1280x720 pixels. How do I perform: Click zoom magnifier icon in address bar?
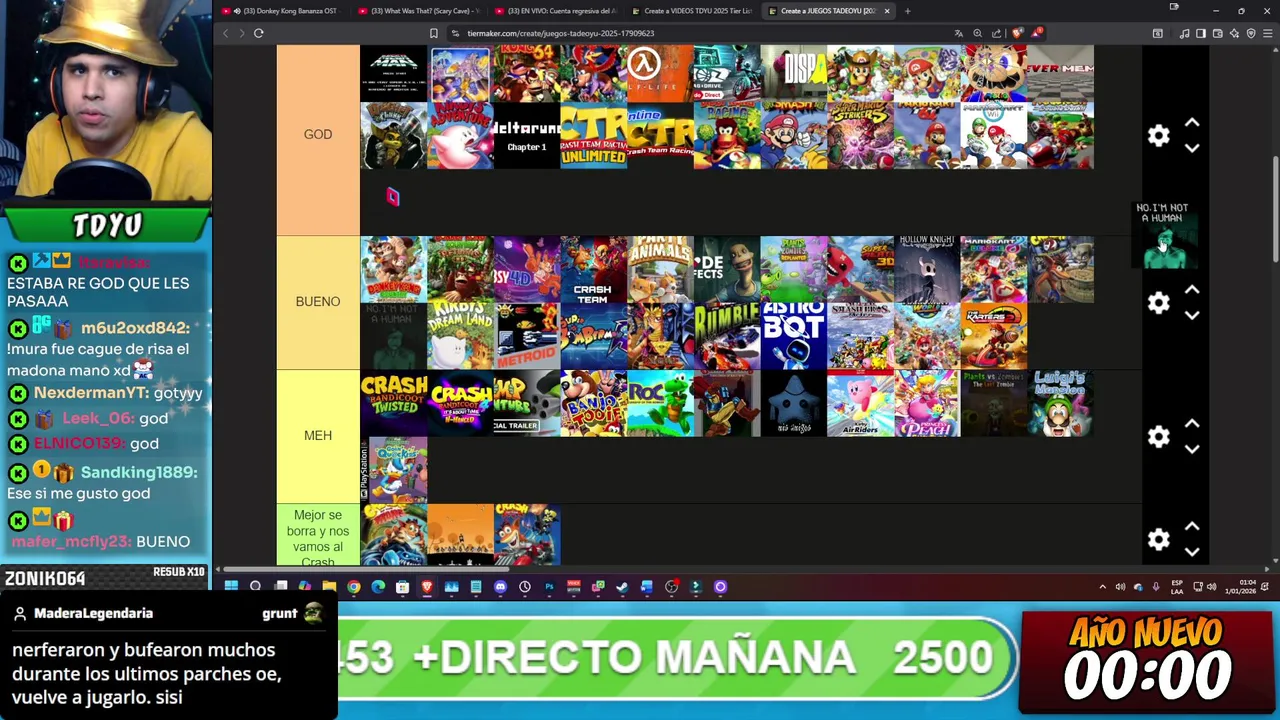pyautogui.click(x=977, y=33)
